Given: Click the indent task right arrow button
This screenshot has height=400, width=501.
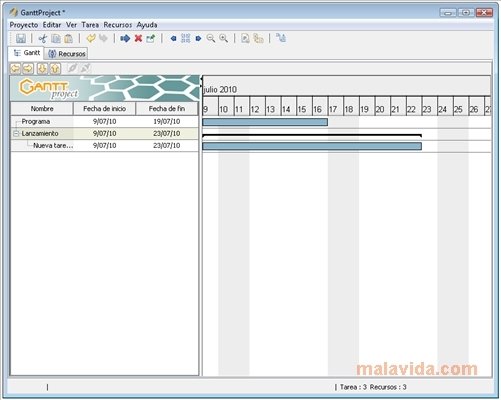Looking at the screenshot, I should 28,68.
